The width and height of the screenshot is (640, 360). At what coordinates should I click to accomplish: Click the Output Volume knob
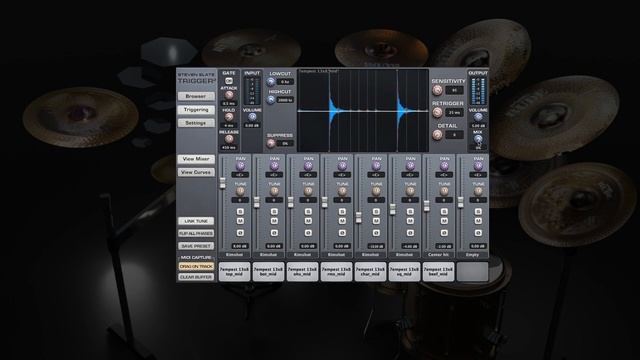coord(478,117)
